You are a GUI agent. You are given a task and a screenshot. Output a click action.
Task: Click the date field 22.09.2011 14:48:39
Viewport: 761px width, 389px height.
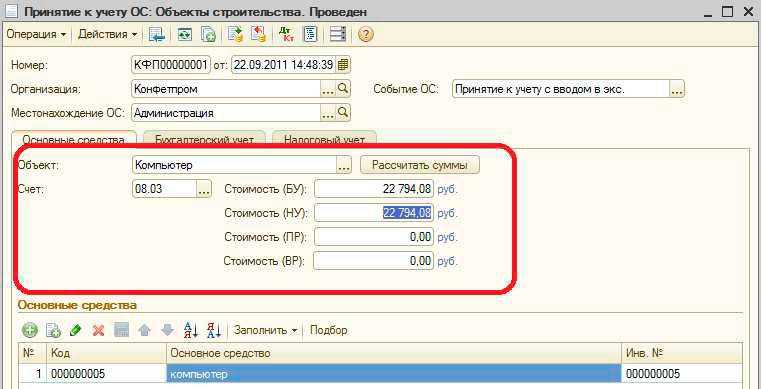tap(284, 65)
